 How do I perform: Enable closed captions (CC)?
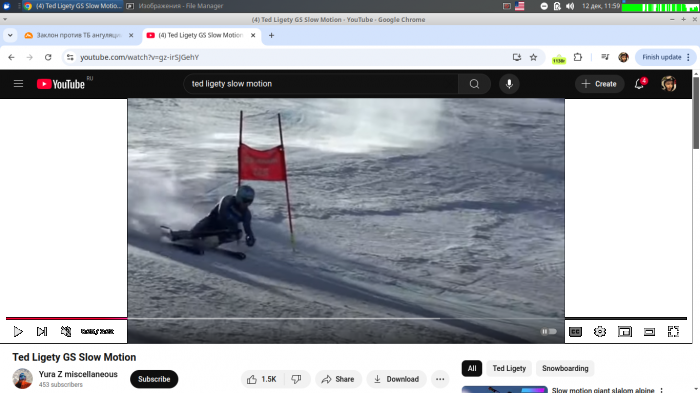575,331
